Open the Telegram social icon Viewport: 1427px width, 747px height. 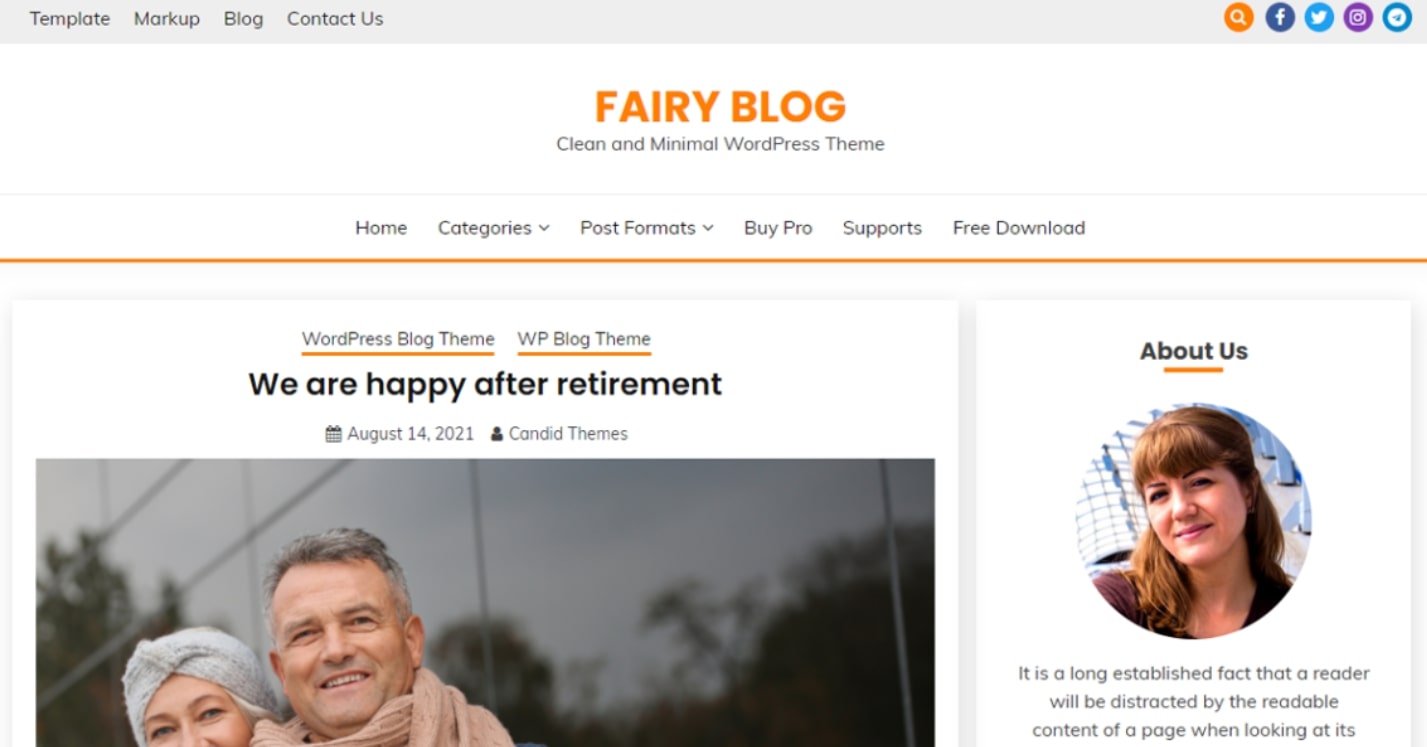click(1397, 17)
